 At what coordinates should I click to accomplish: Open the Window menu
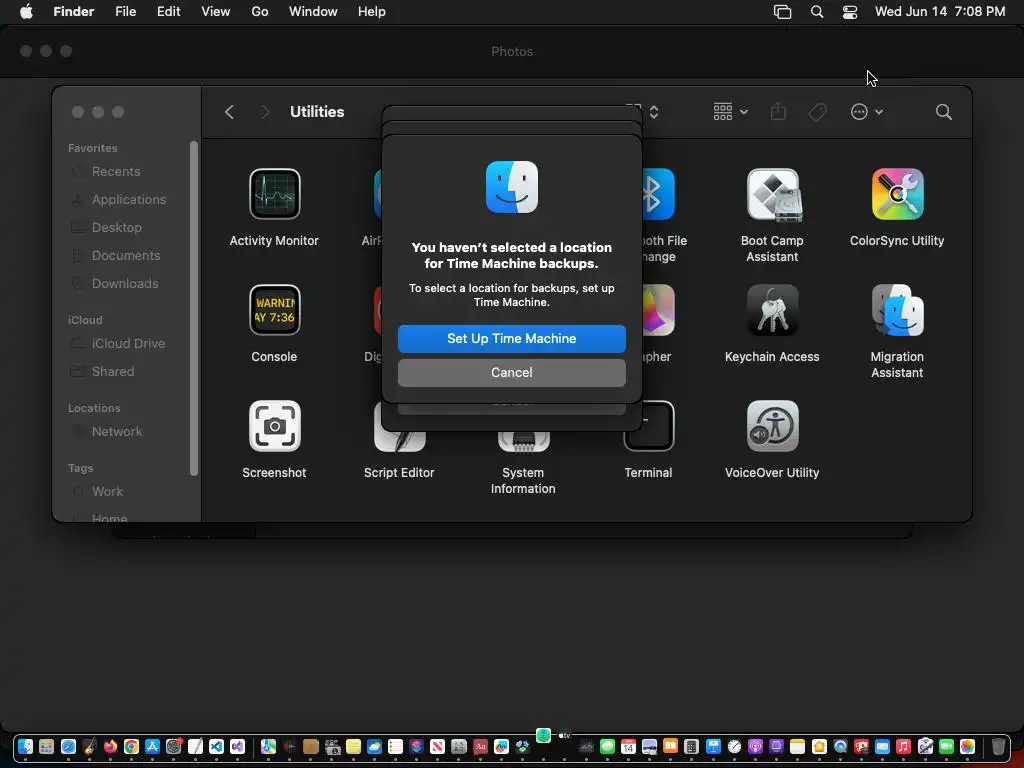tap(313, 12)
